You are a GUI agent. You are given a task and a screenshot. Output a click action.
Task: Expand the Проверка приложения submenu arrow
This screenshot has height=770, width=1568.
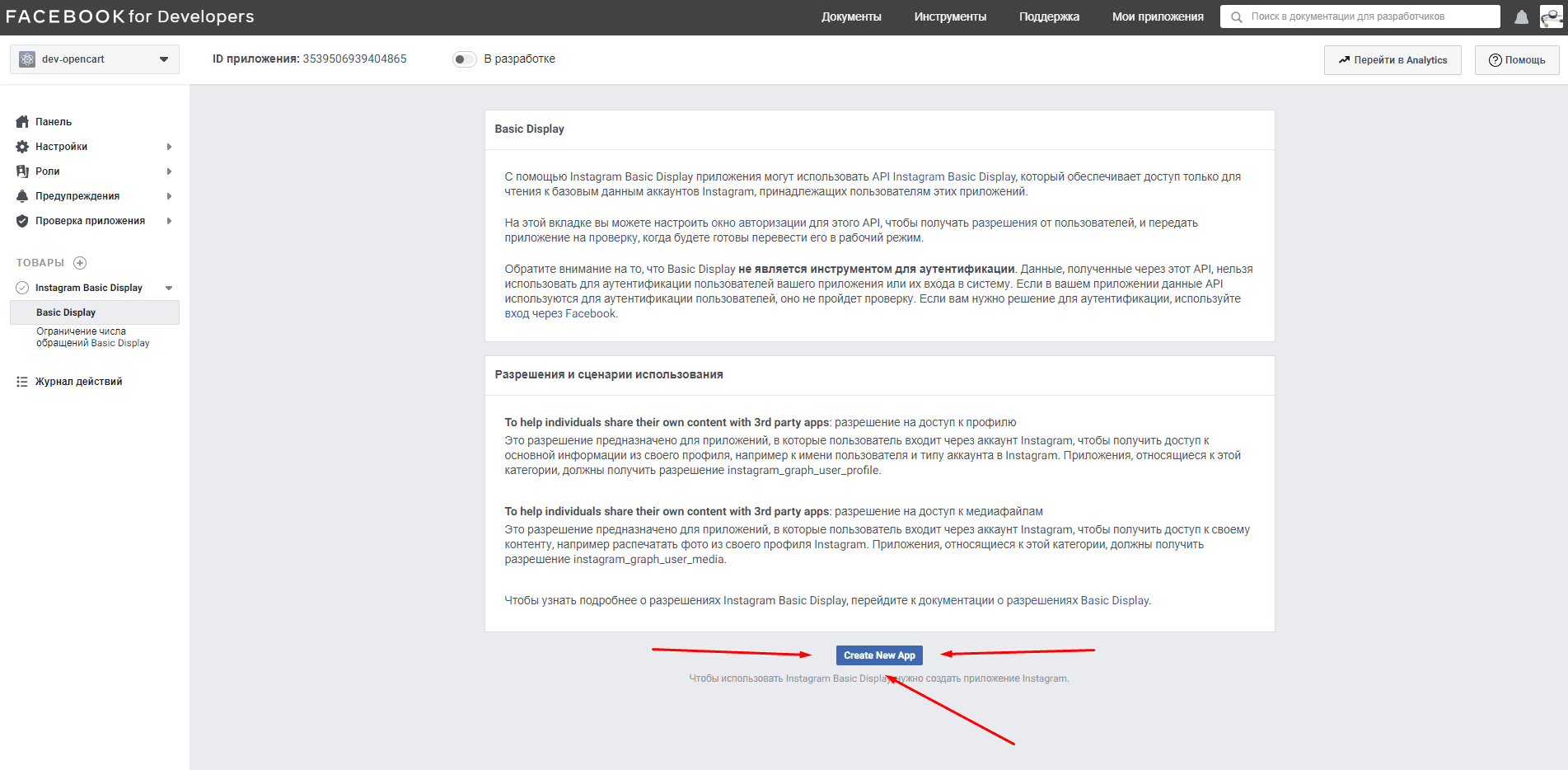pyautogui.click(x=169, y=221)
